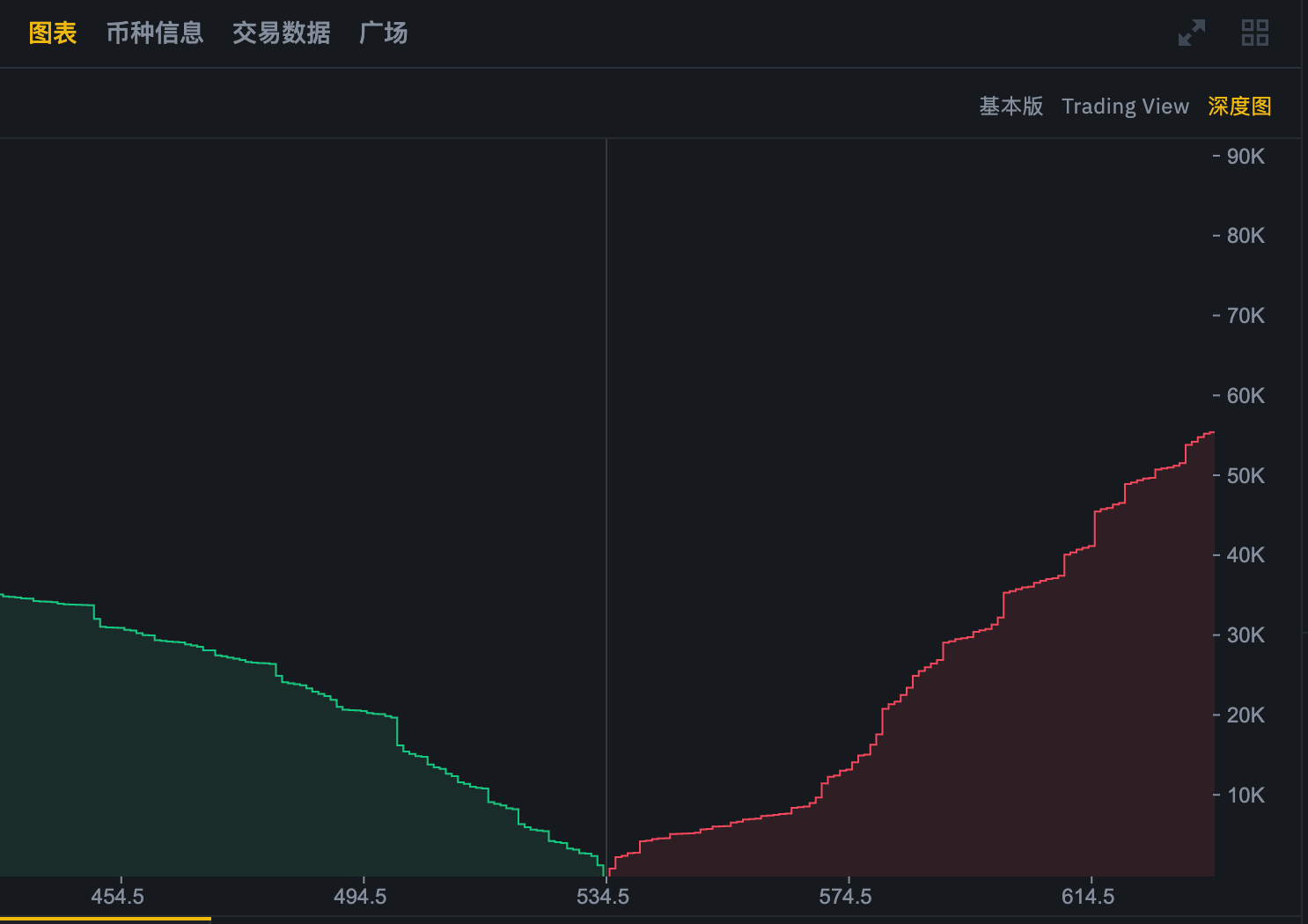The width and height of the screenshot is (1308, 924).
Task: Open the grid layout icon
Action: [1255, 33]
